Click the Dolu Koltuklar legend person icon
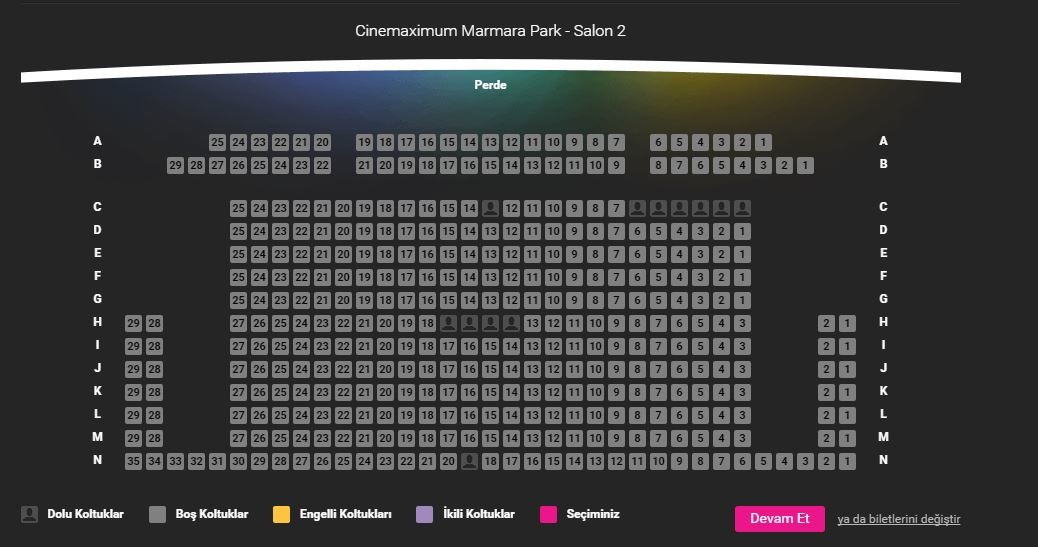1038x547 pixels. (29, 515)
